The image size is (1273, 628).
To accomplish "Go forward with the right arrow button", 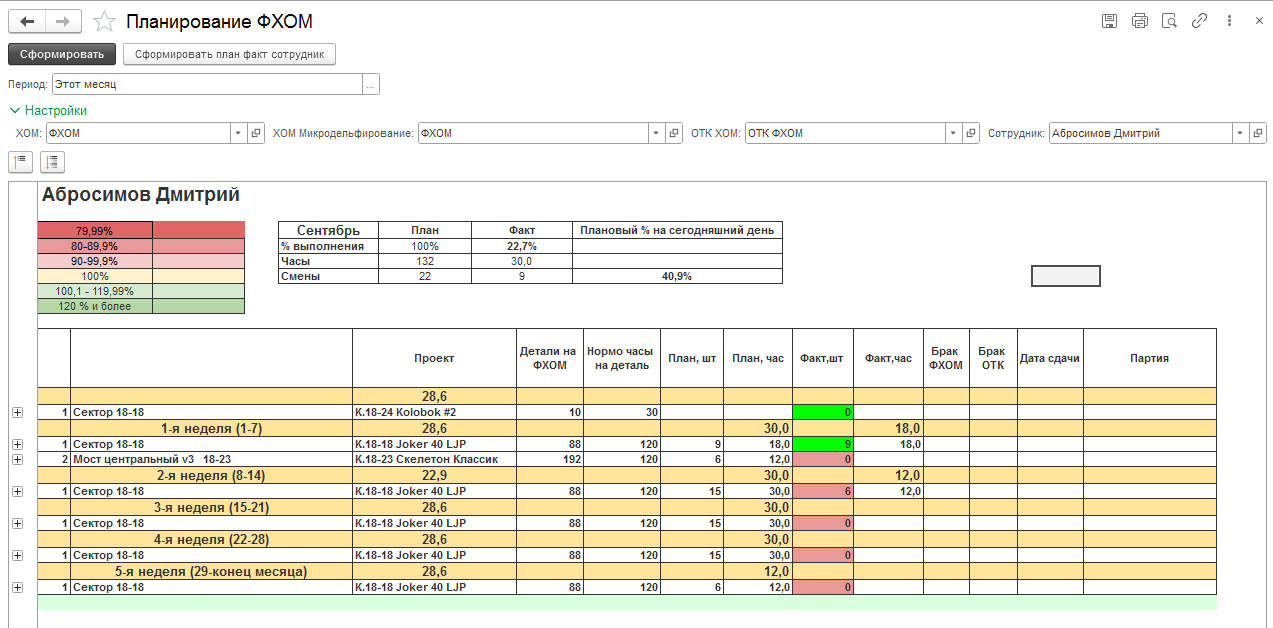I will coord(63,21).
